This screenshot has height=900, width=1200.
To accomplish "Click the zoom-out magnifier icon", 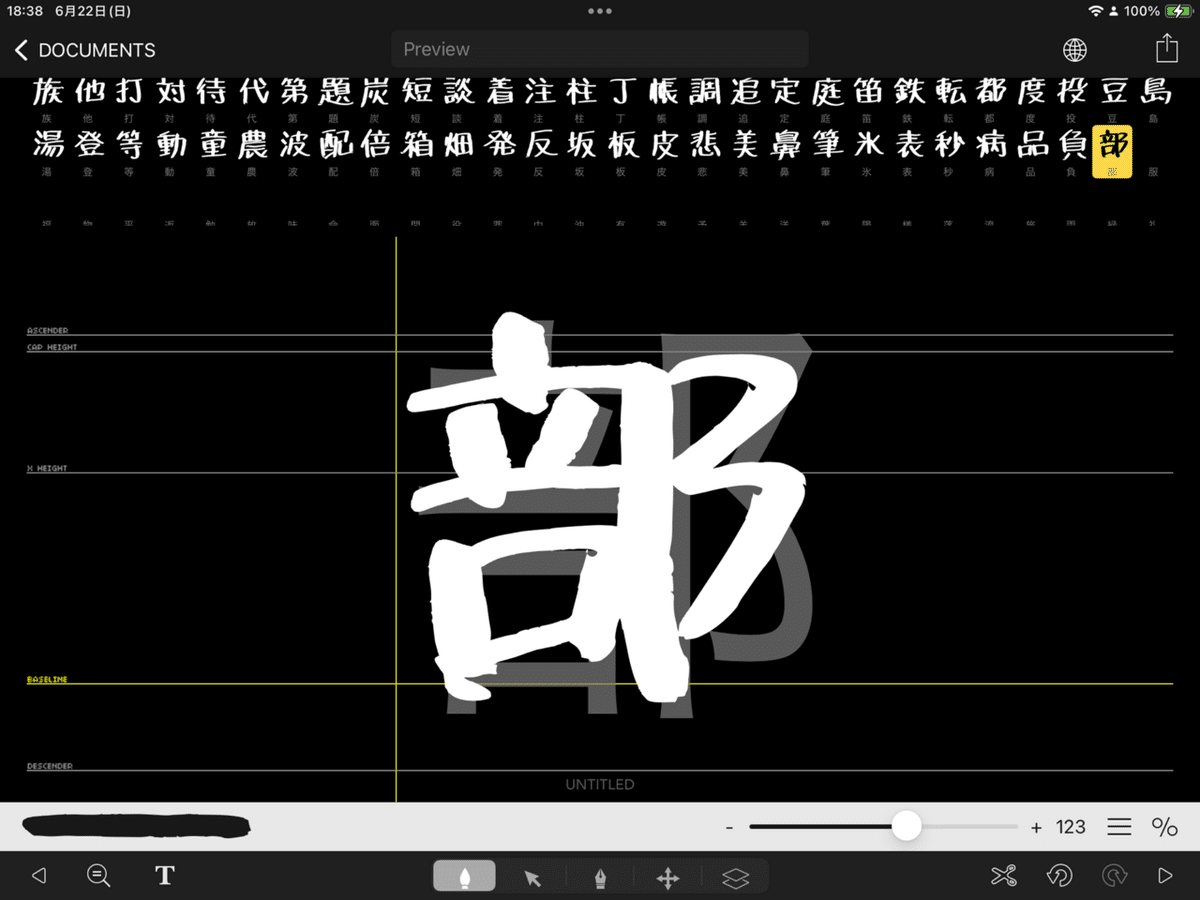I will coord(98,875).
